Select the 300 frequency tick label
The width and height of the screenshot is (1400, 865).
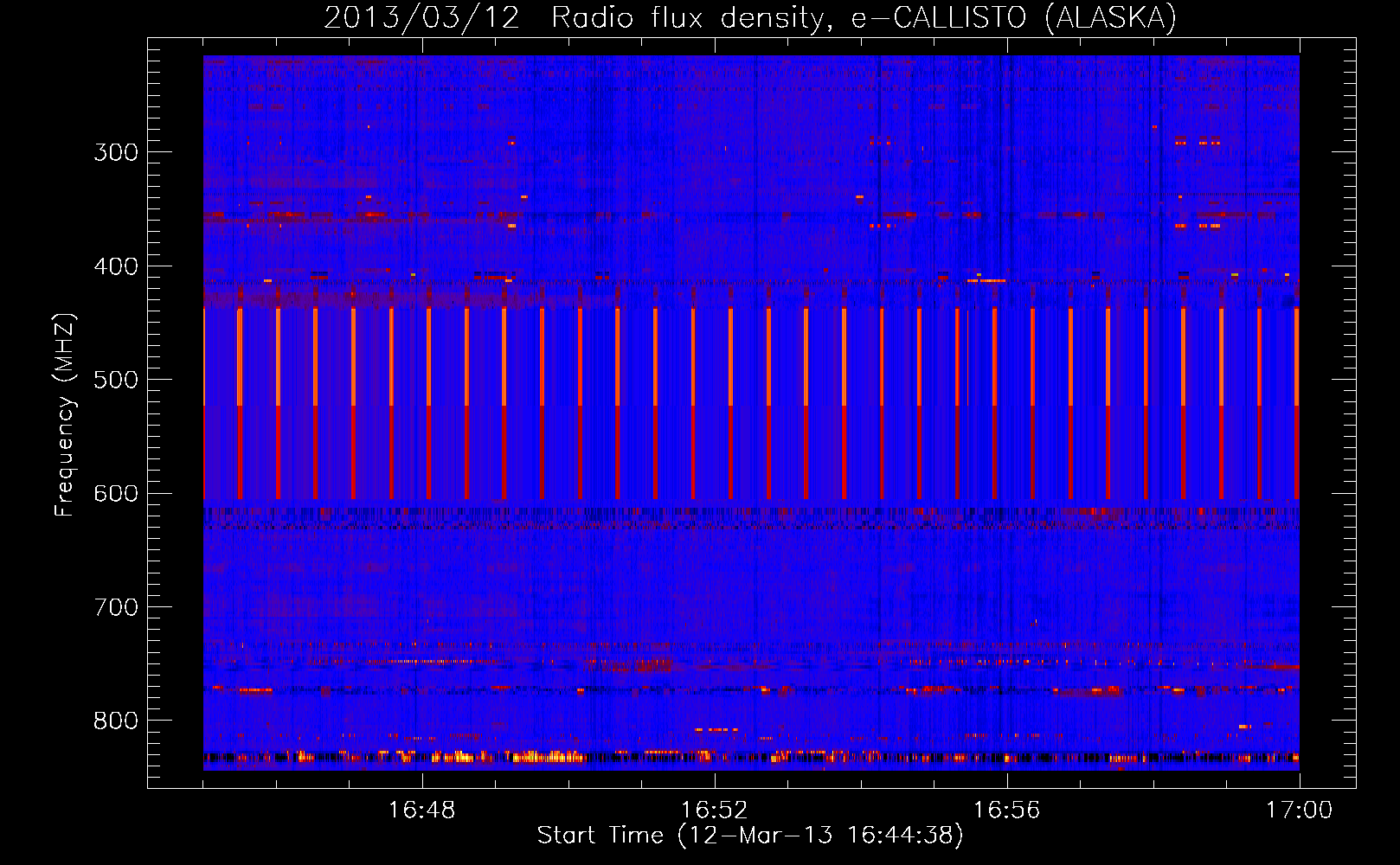[116, 152]
